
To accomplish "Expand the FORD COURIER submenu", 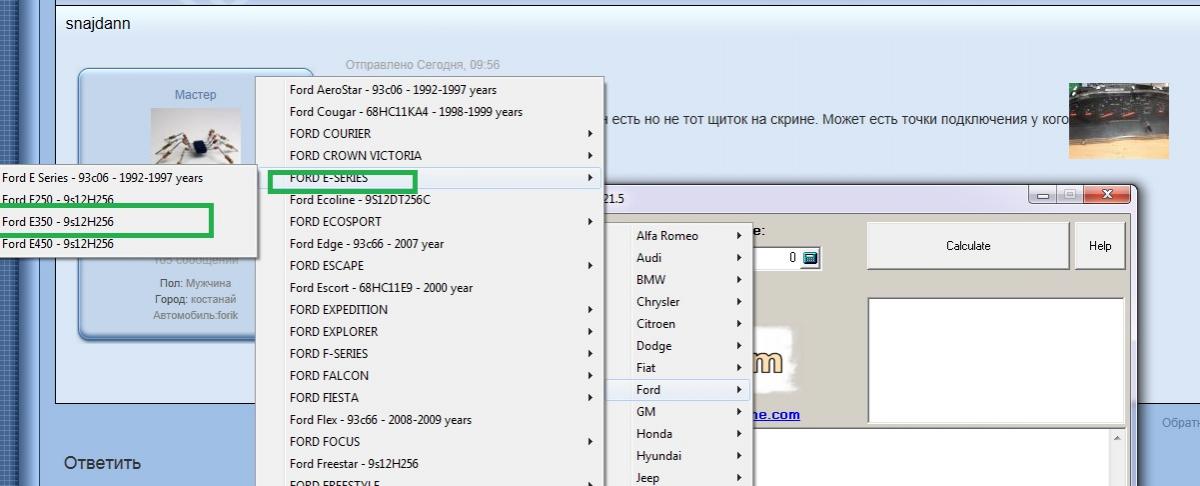I will [x=430, y=134].
